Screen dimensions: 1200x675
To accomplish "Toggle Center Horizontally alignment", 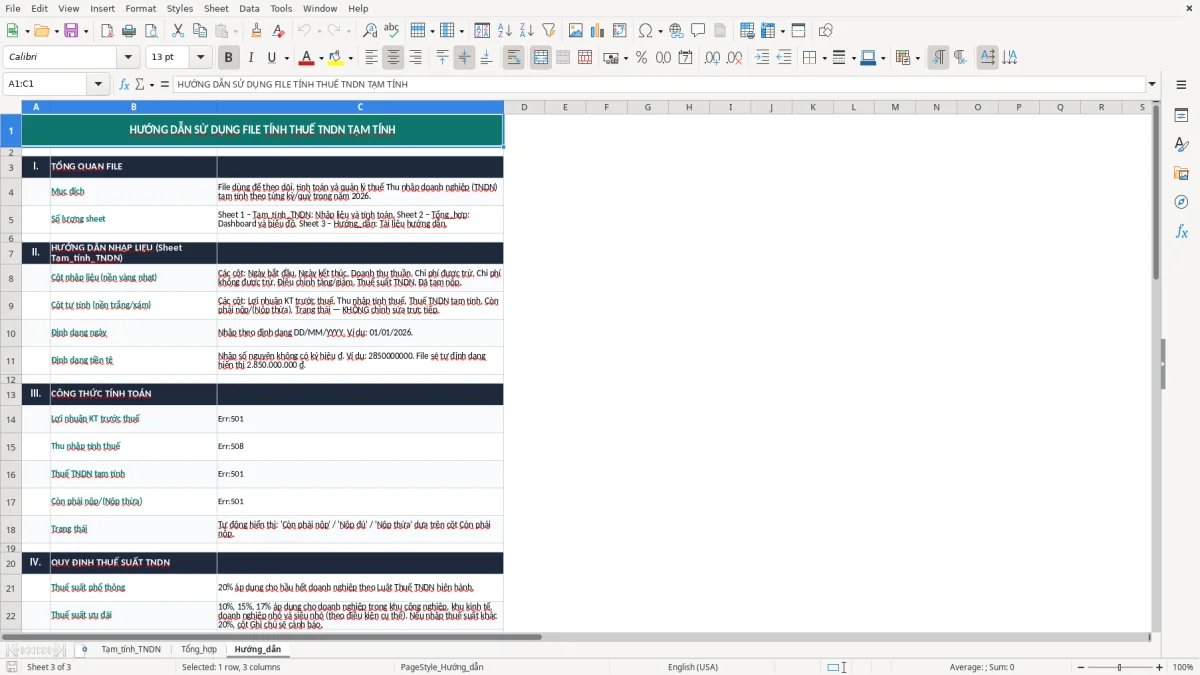I will click(393, 58).
